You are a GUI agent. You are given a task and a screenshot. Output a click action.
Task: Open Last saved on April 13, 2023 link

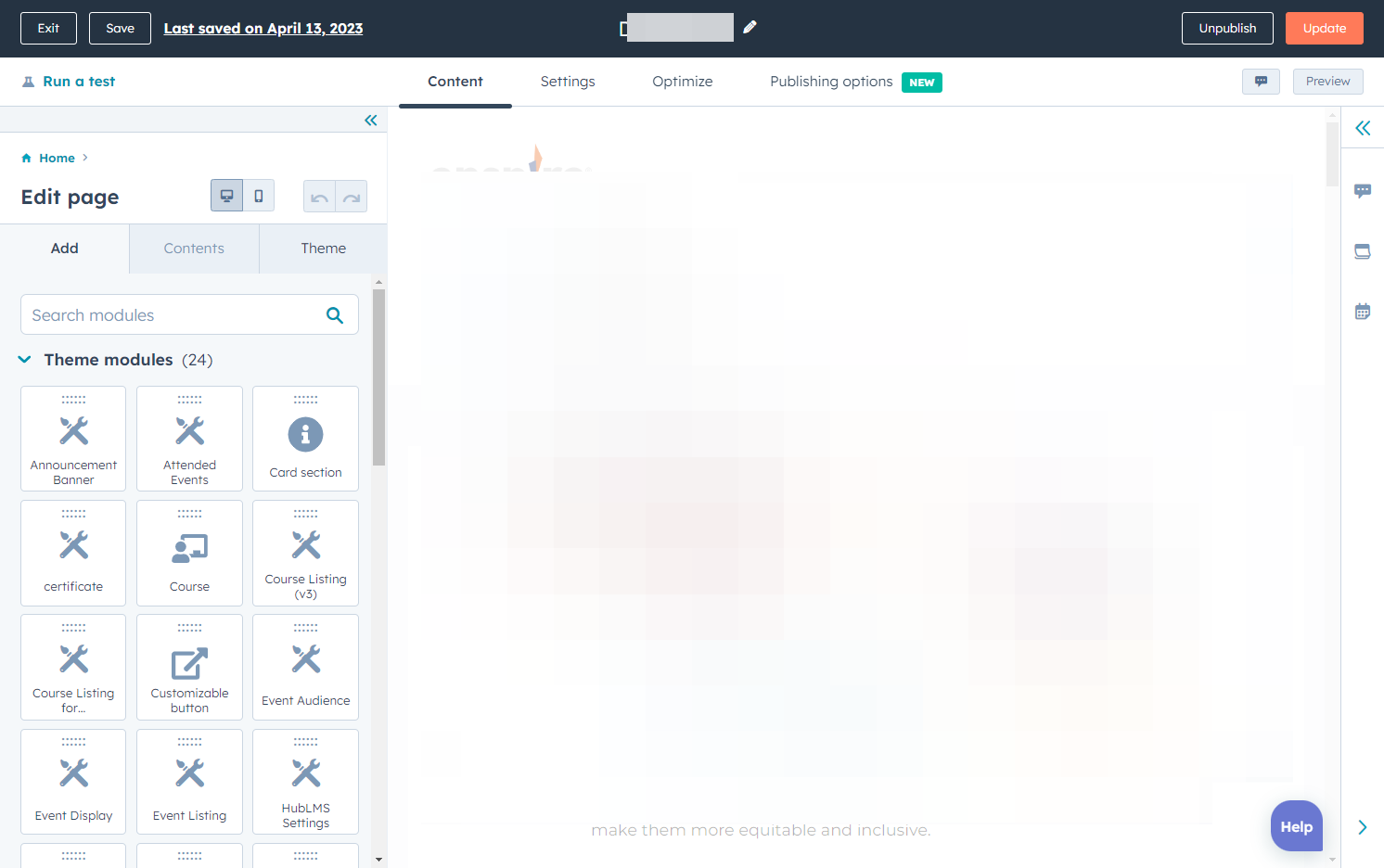click(x=263, y=29)
